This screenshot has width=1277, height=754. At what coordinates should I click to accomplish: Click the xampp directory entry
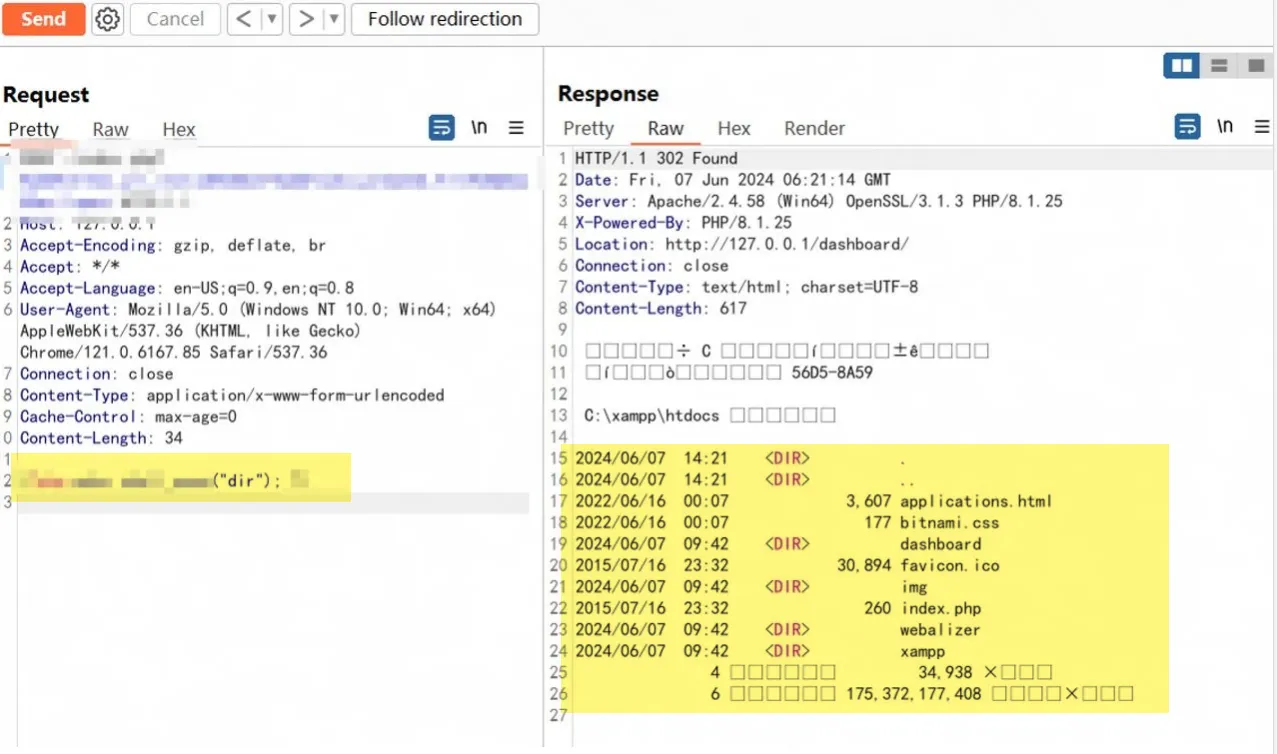click(x=922, y=651)
